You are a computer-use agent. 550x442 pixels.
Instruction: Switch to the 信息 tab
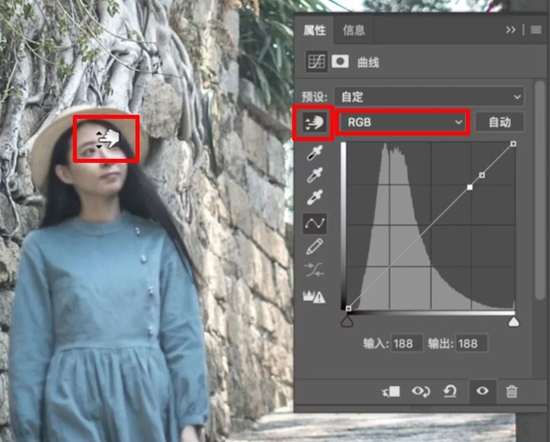click(x=354, y=31)
